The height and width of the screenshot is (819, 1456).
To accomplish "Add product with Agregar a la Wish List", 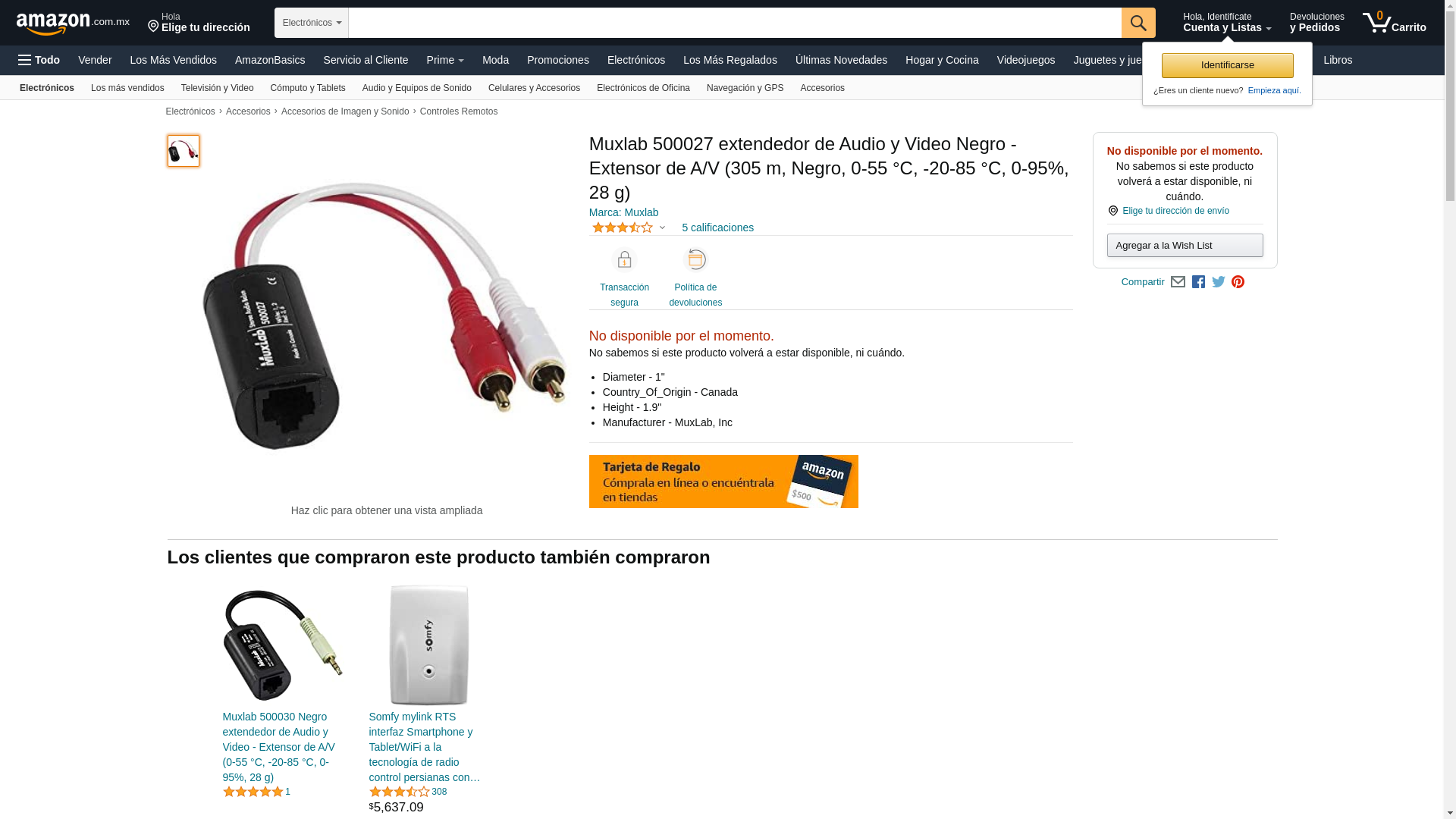I will tap(1185, 245).
